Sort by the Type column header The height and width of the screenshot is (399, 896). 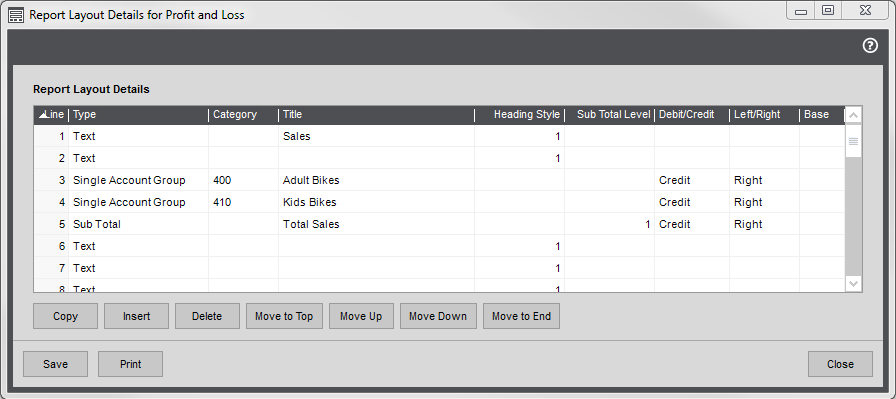[x=139, y=115]
